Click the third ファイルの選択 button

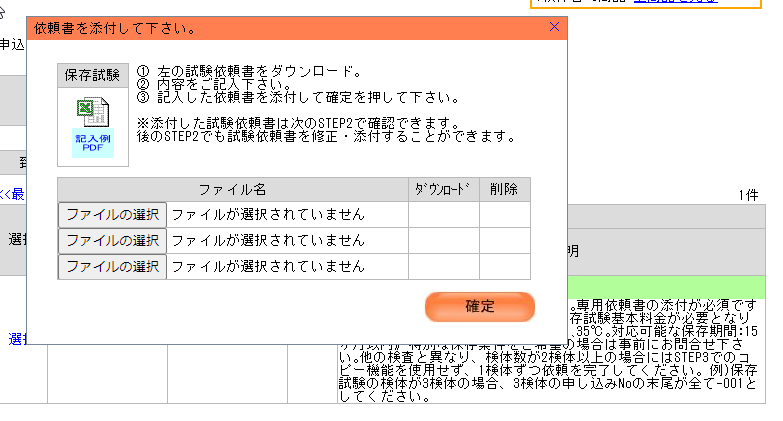[x=112, y=266]
